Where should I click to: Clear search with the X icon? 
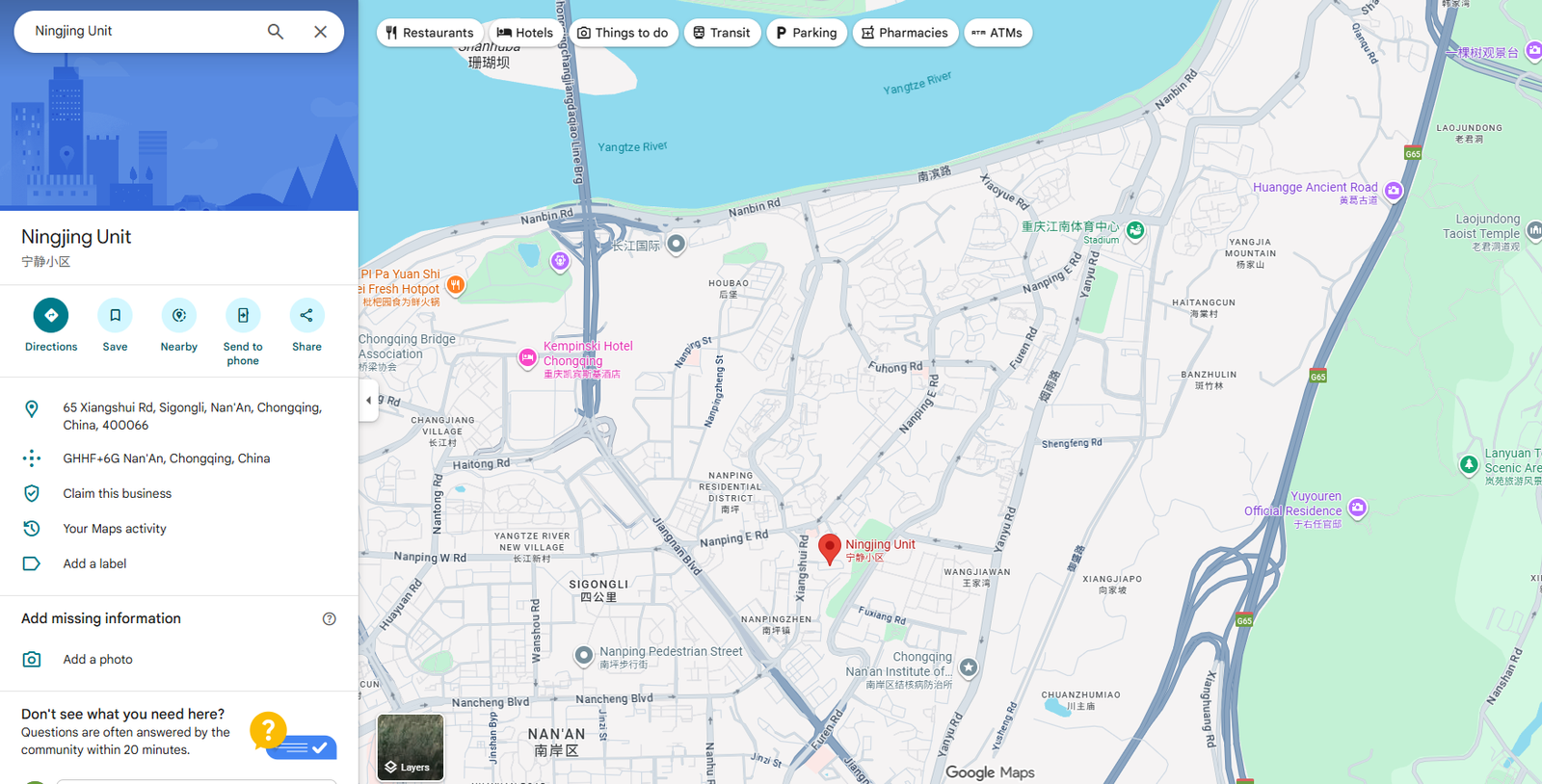coord(320,32)
